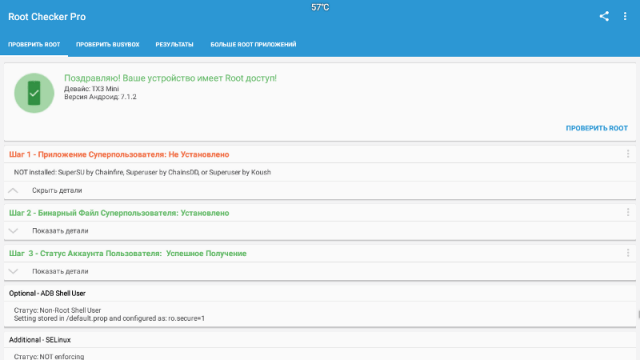Tap the share icon in header
640x360 pixels.
[x=604, y=16]
